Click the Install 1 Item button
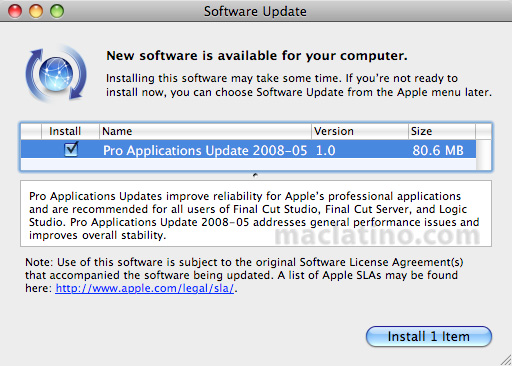Screen dimensions: 512x366 pos(429,336)
